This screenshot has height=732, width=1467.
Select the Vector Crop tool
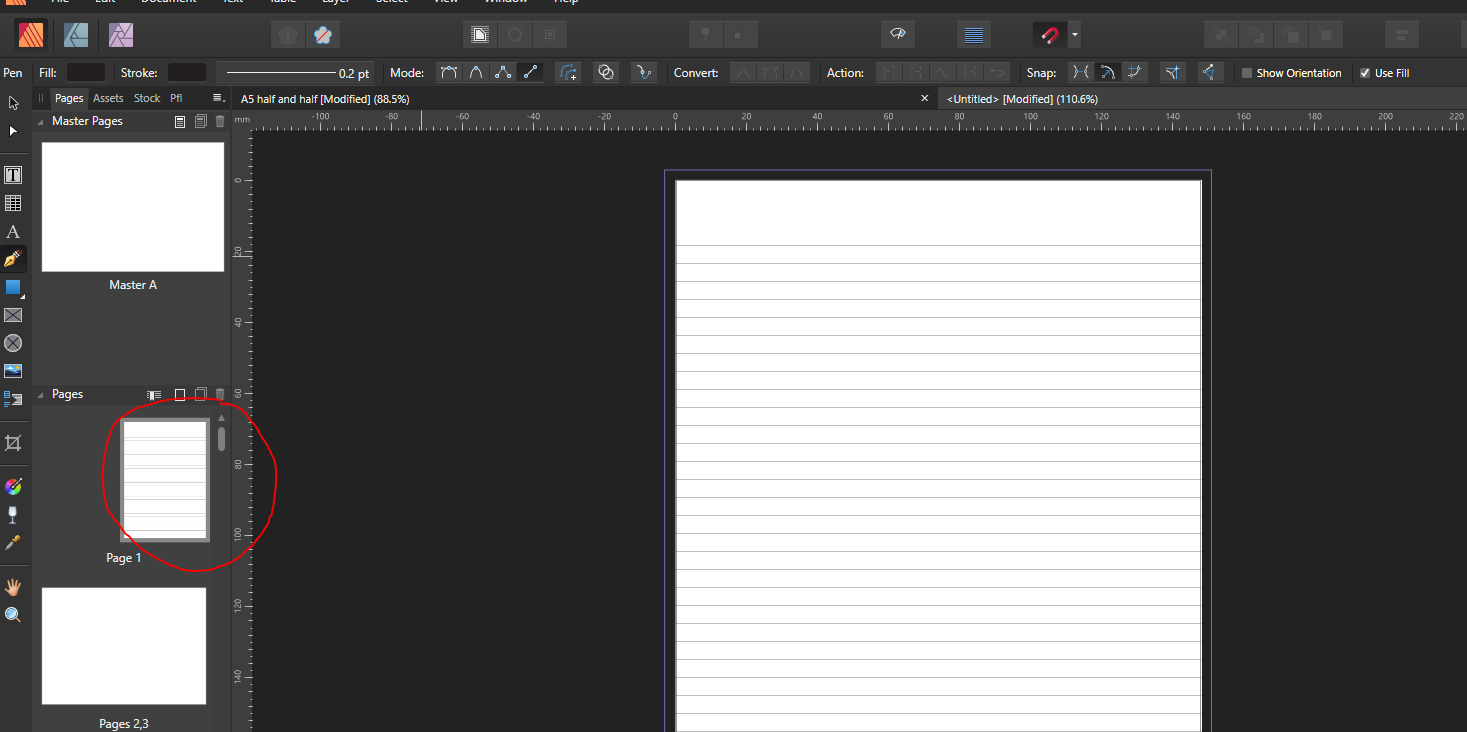(x=13, y=443)
